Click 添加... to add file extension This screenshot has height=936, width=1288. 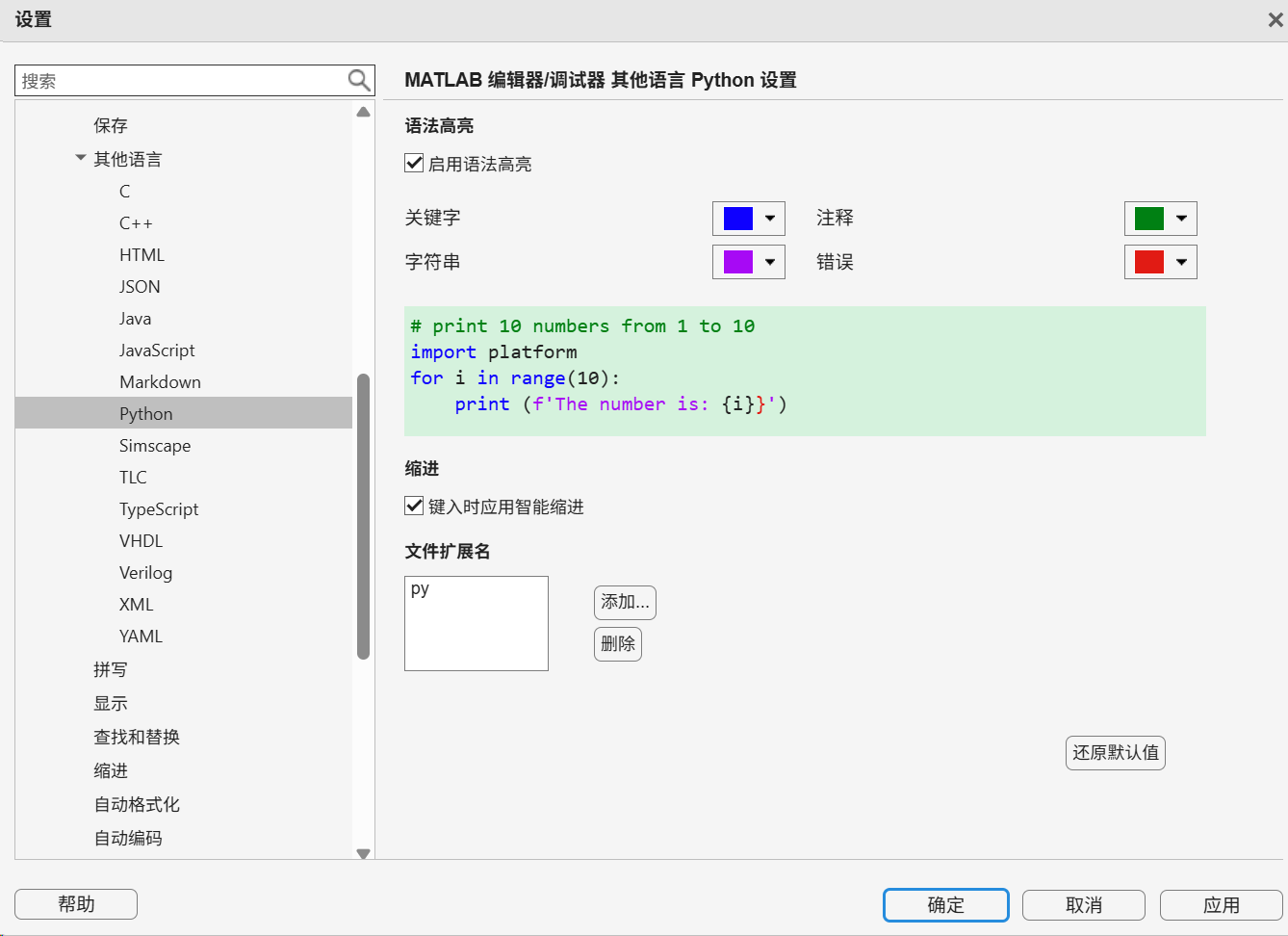point(625,602)
